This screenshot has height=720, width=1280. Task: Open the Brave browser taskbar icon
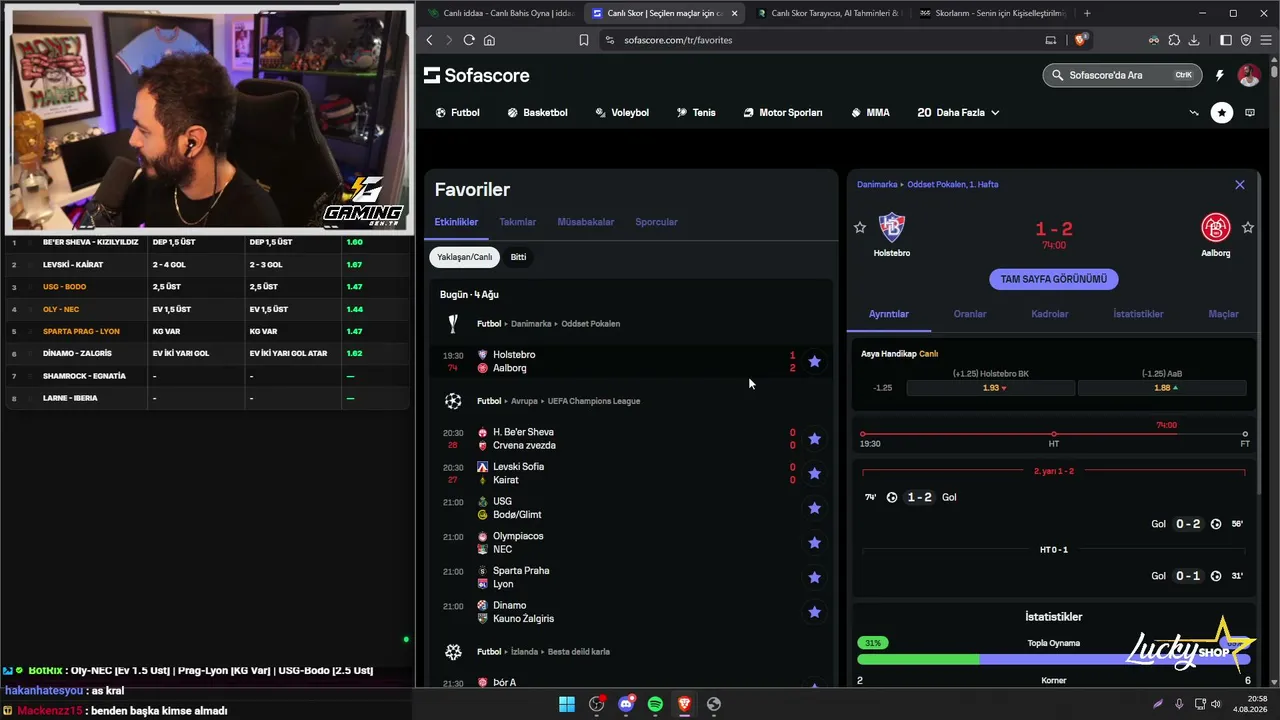(x=684, y=704)
